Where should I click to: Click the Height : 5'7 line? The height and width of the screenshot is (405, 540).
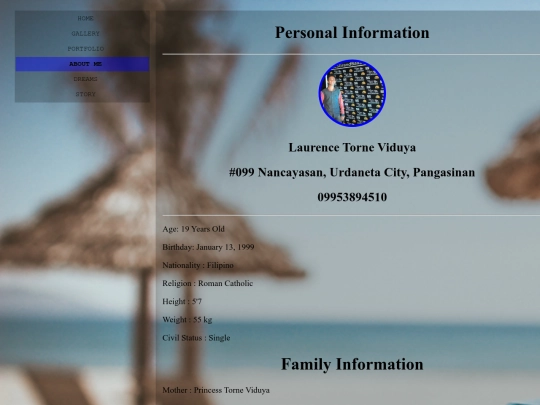182,302
